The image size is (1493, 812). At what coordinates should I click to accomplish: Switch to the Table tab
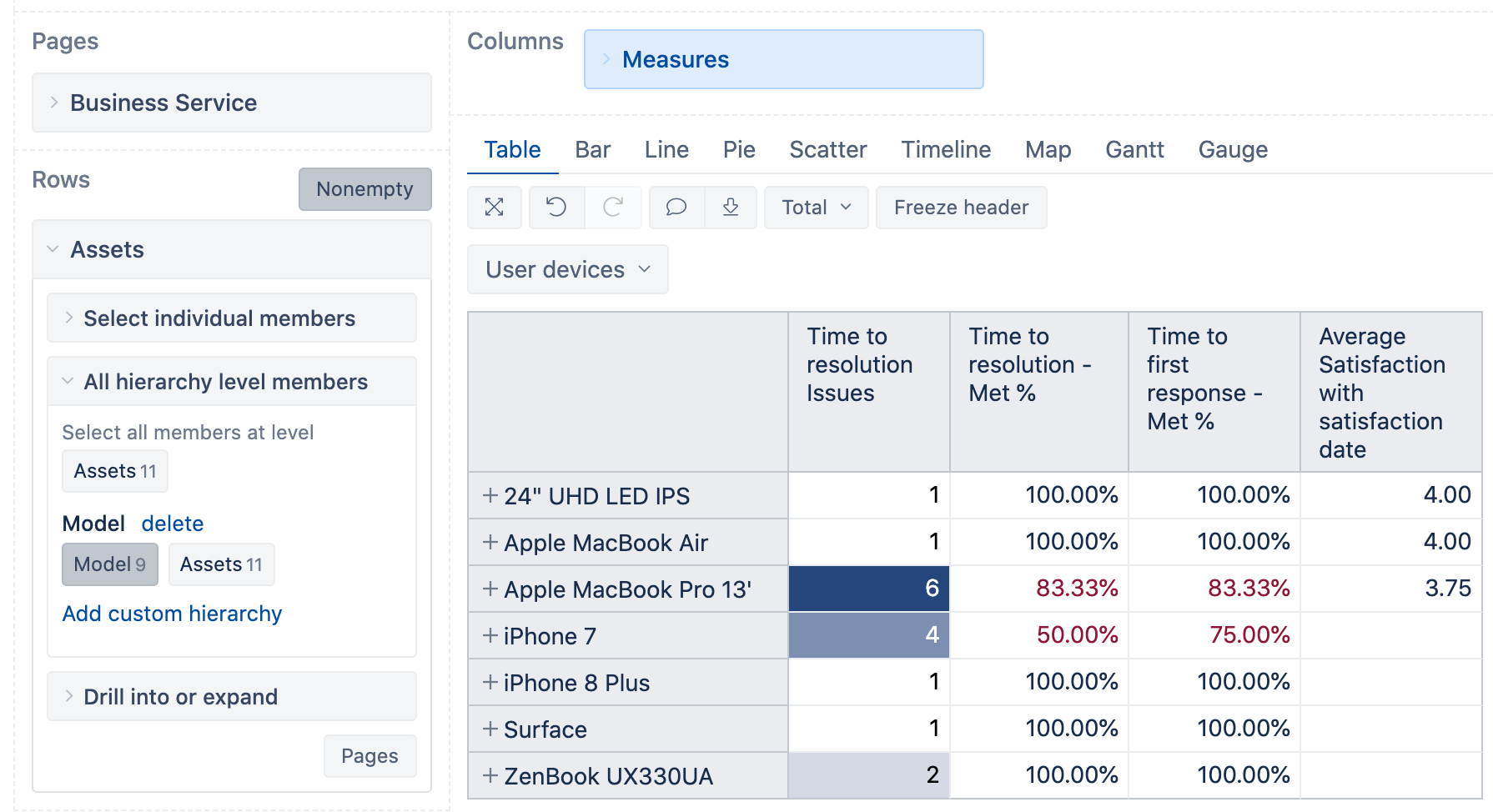[512, 150]
